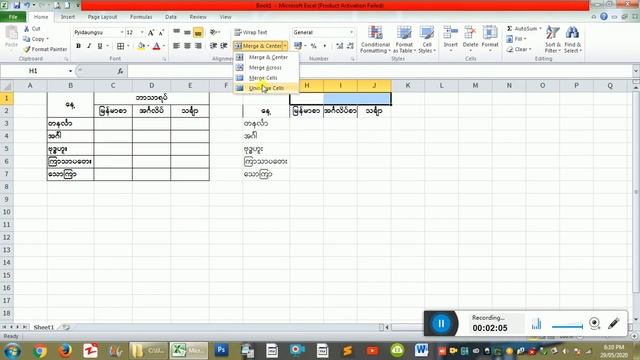Select column K header
The width and height of the screenshot is (640, 360).
click(x=408, y=85)
